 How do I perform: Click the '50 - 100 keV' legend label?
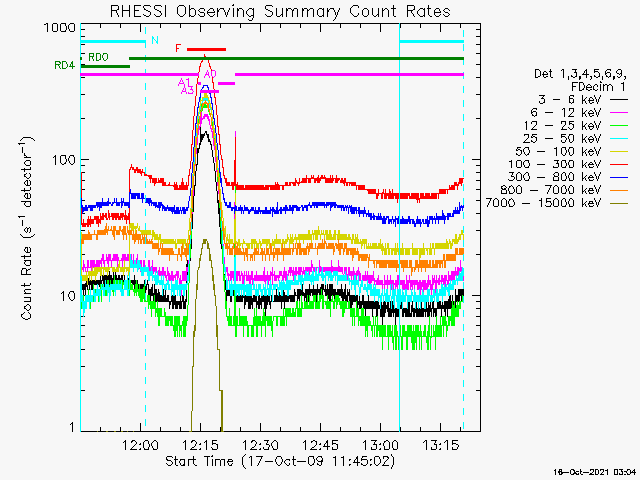[x=558, y=151]
